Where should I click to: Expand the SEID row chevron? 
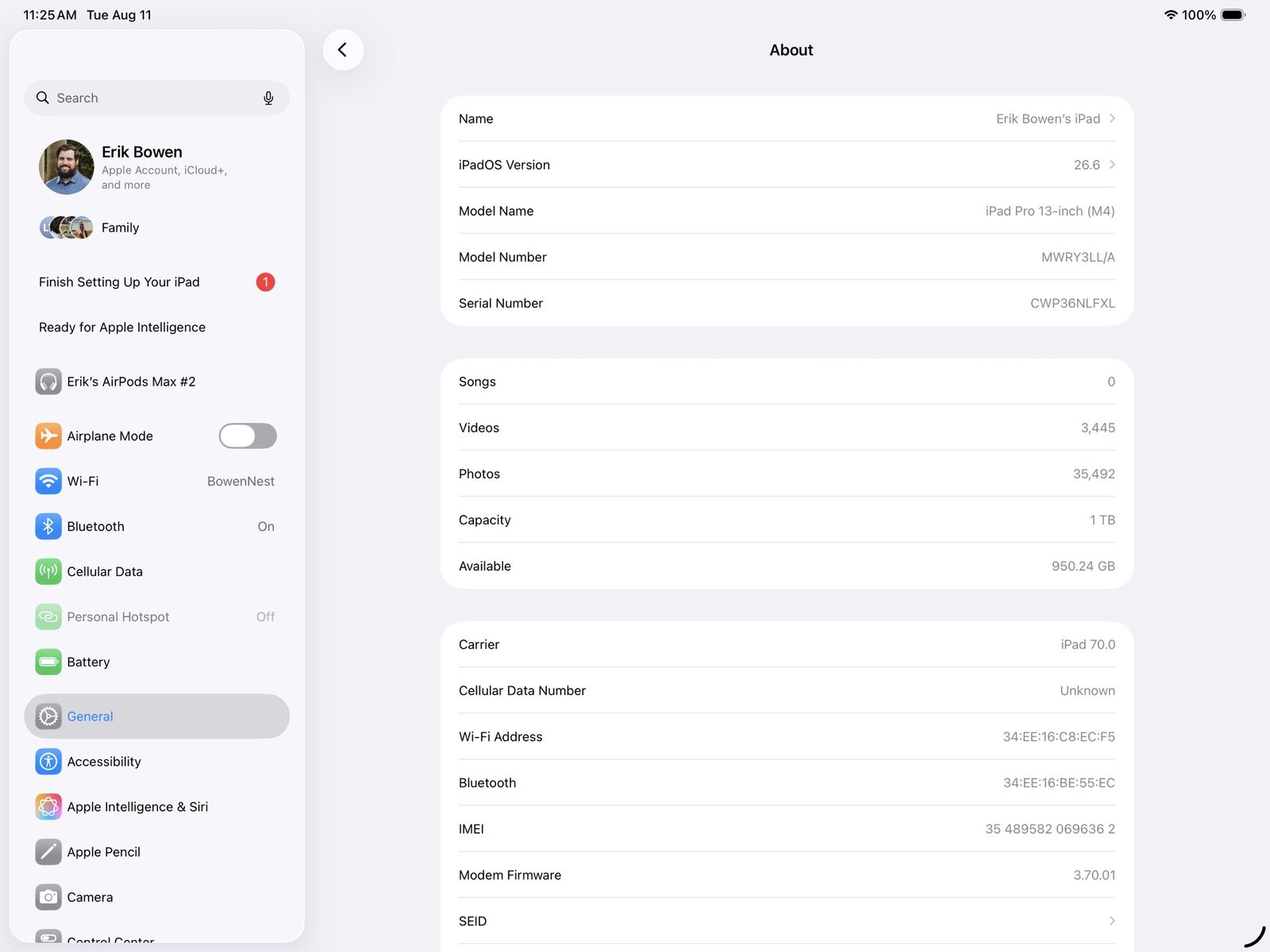pyautogui.click(x=1112, y=921)
